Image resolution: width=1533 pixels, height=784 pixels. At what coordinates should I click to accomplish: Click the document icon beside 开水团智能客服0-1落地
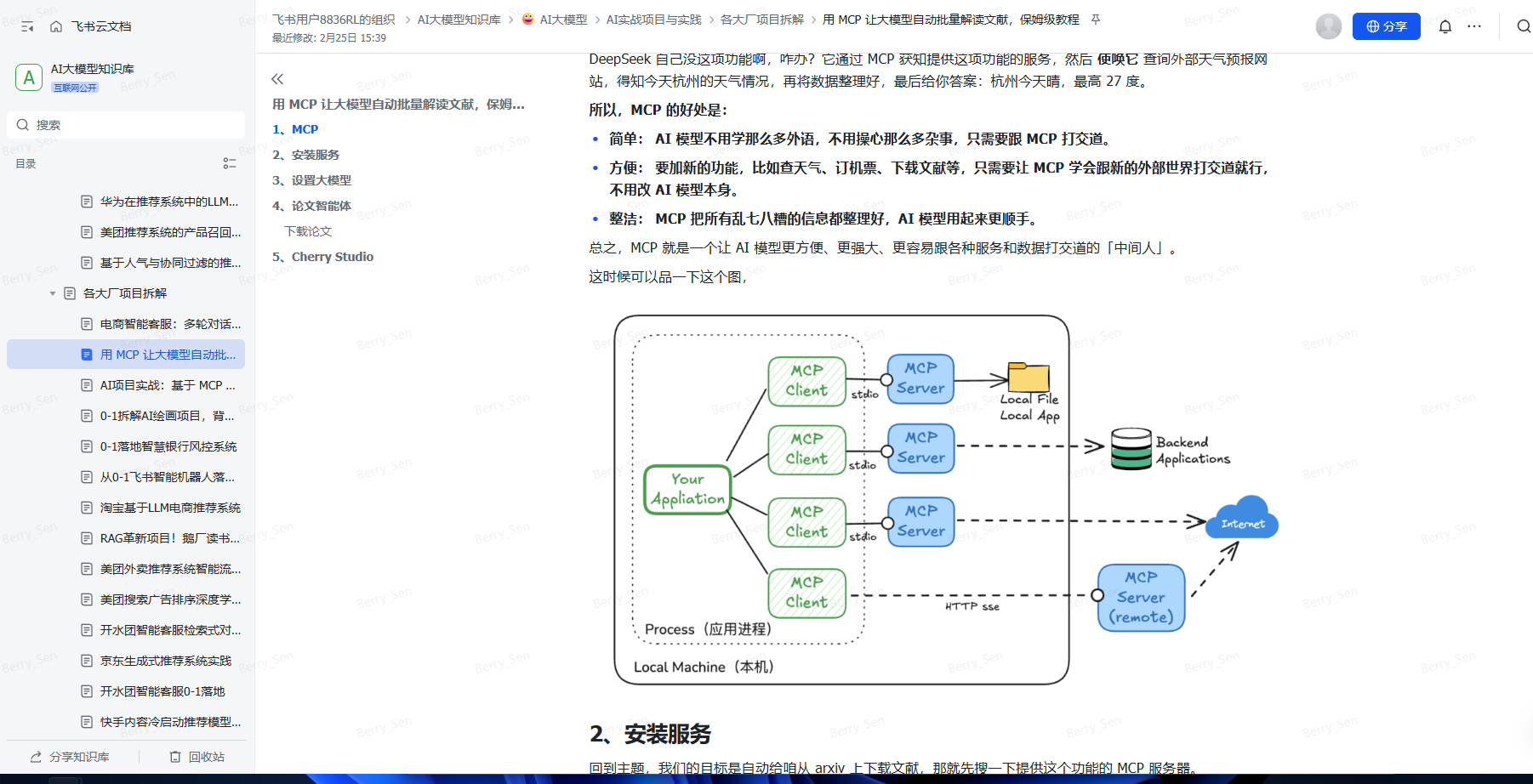coord(87,691)
